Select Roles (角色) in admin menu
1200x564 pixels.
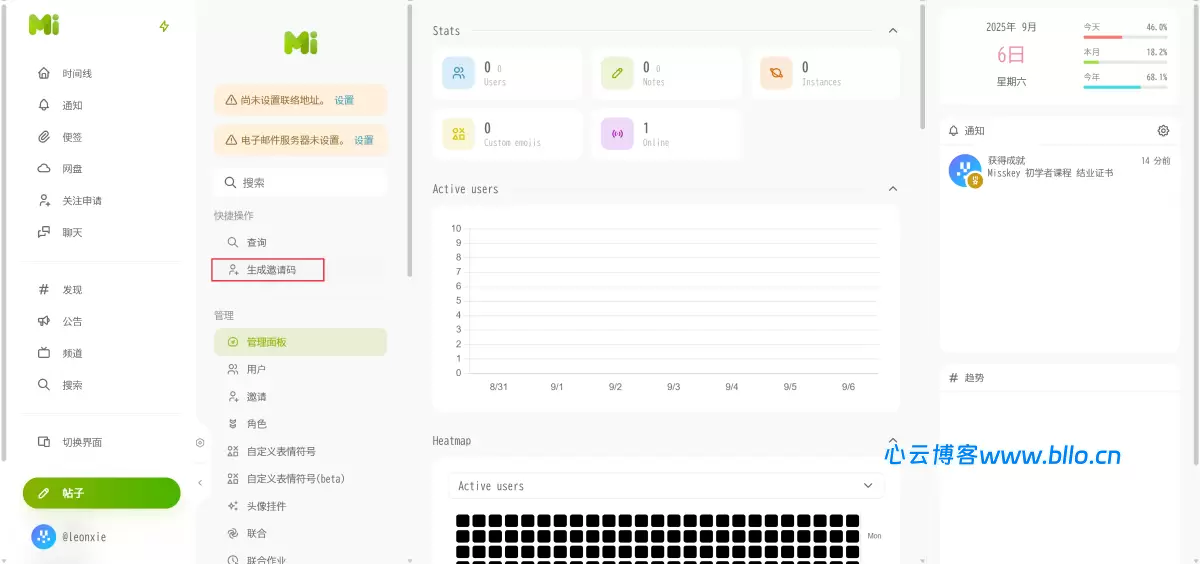(x=256, y=424)
